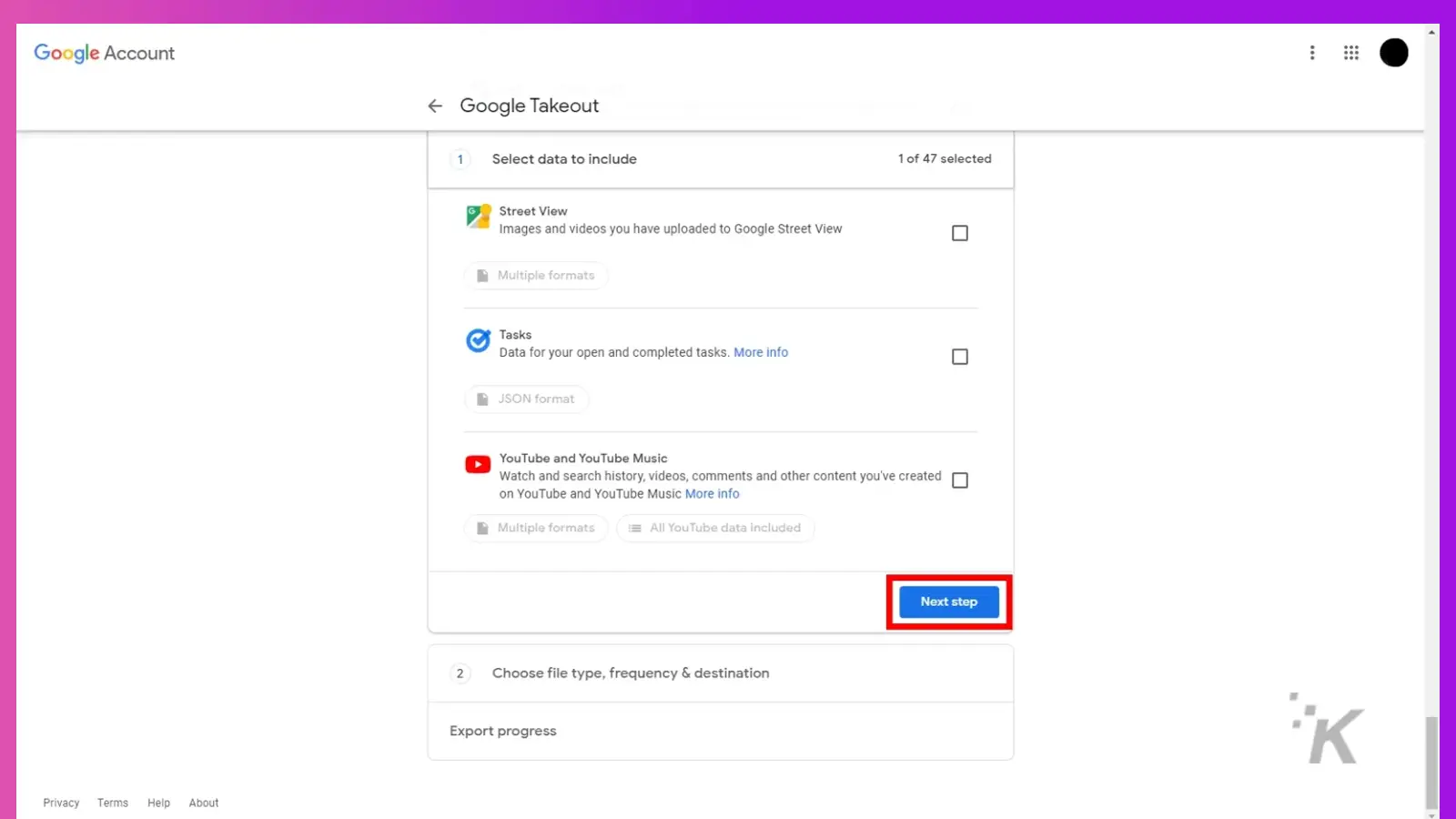Expand the Select data to include section
The image size is (1456, 819).
(x=721, y=159)
